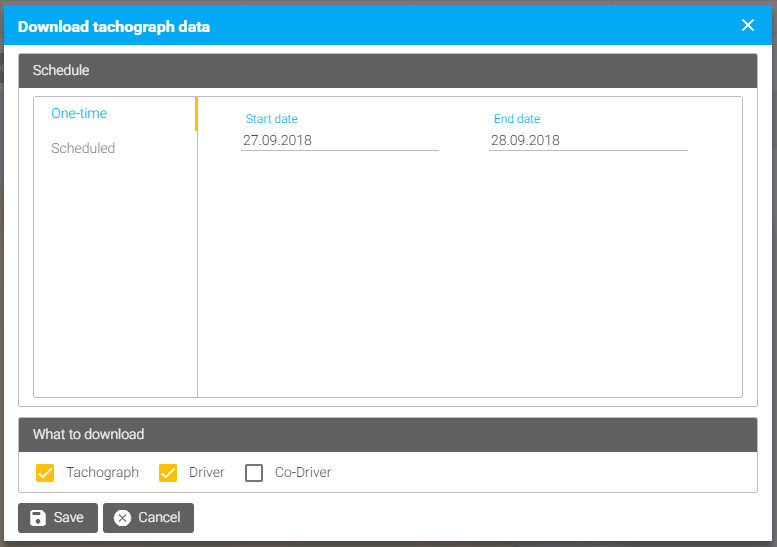Image resolution: width=777 pixels, height=547 pixels.
Task: Click the End date input field
Action: 588,140
